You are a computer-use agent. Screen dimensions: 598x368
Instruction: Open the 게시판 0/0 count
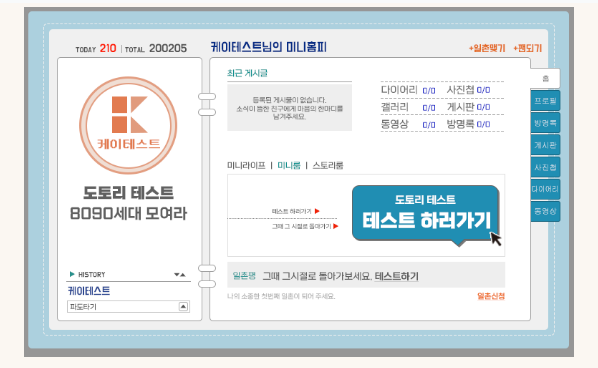pyautogui.click(x=483, y=108)
